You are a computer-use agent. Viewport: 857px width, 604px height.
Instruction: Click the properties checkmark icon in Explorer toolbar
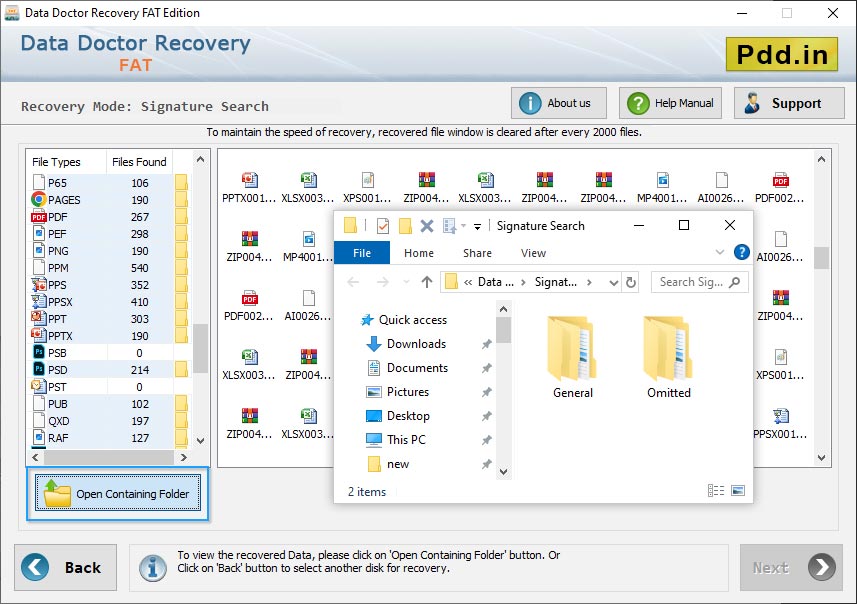(383, 226)
